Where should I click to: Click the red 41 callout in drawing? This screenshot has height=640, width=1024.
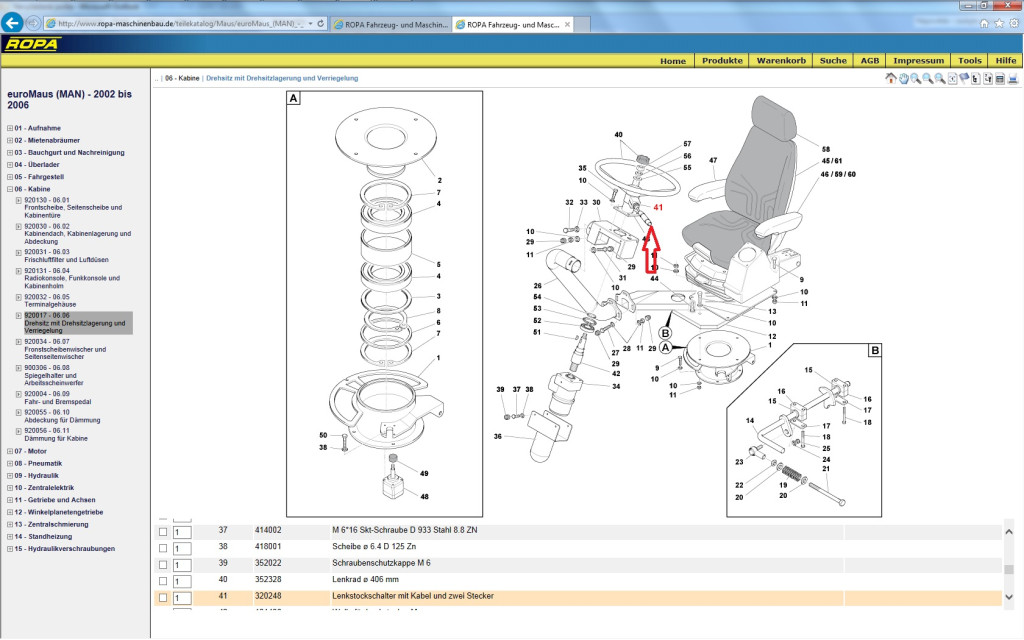tap(658, 208)
